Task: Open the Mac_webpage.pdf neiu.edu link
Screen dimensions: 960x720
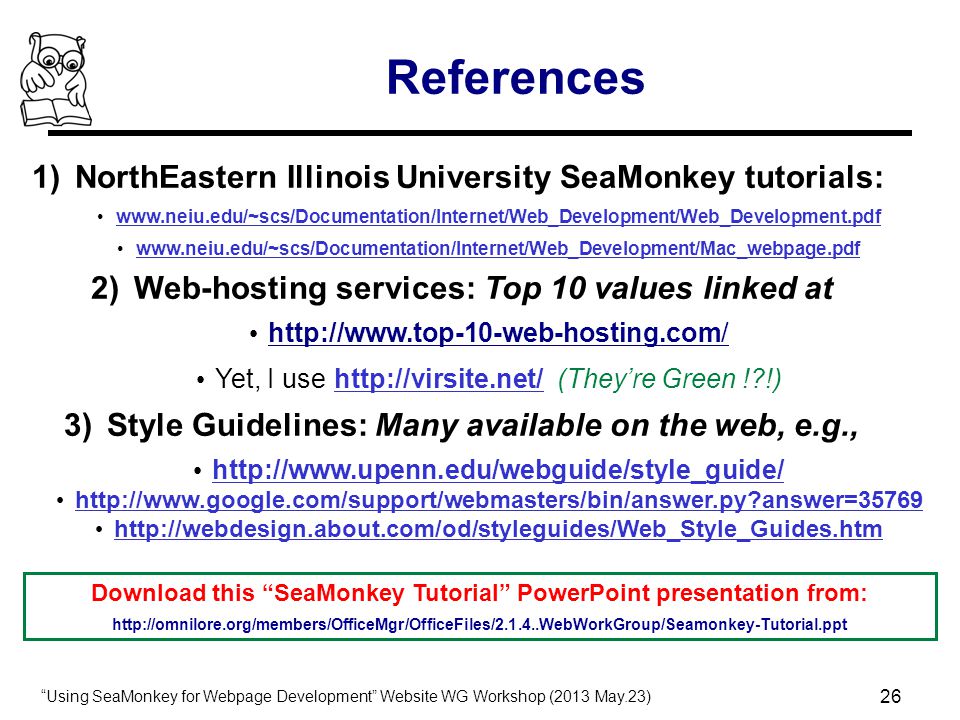Action: 498,249
